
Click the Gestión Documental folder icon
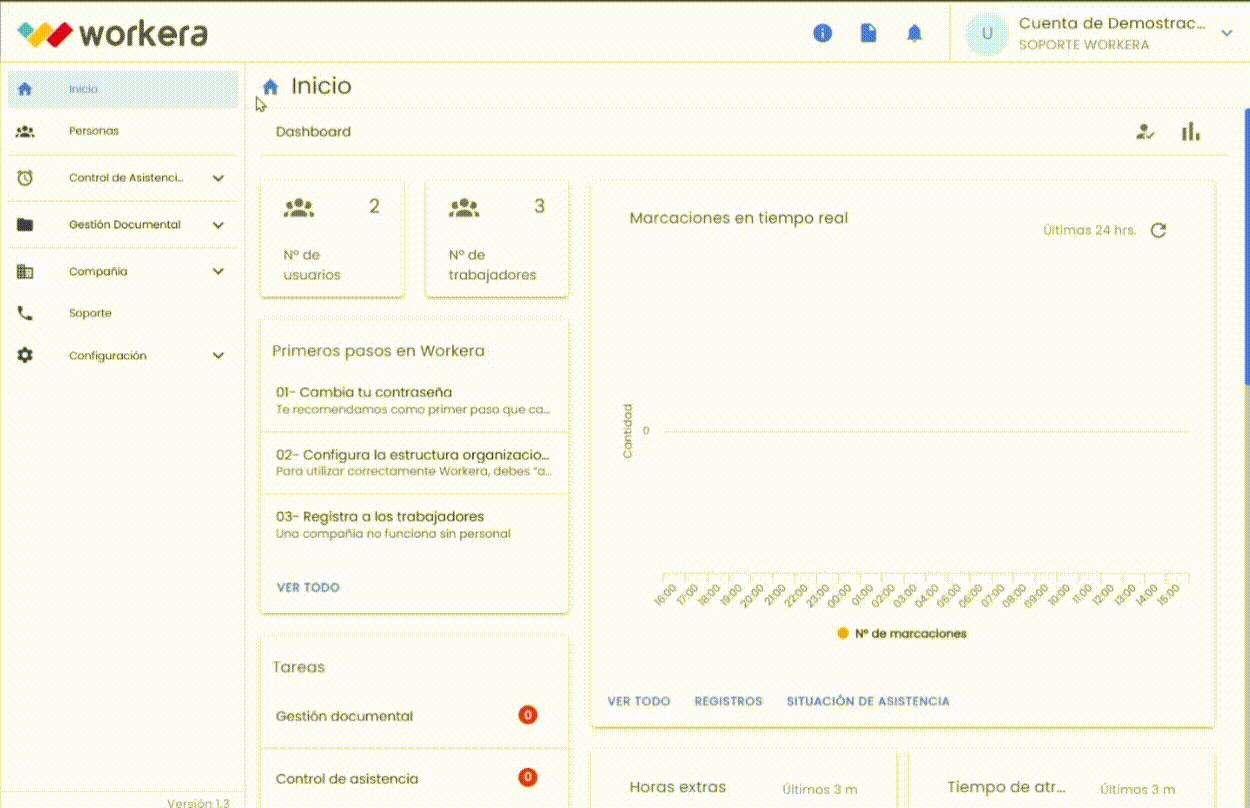pyautogui.click(x=25, y=225)
